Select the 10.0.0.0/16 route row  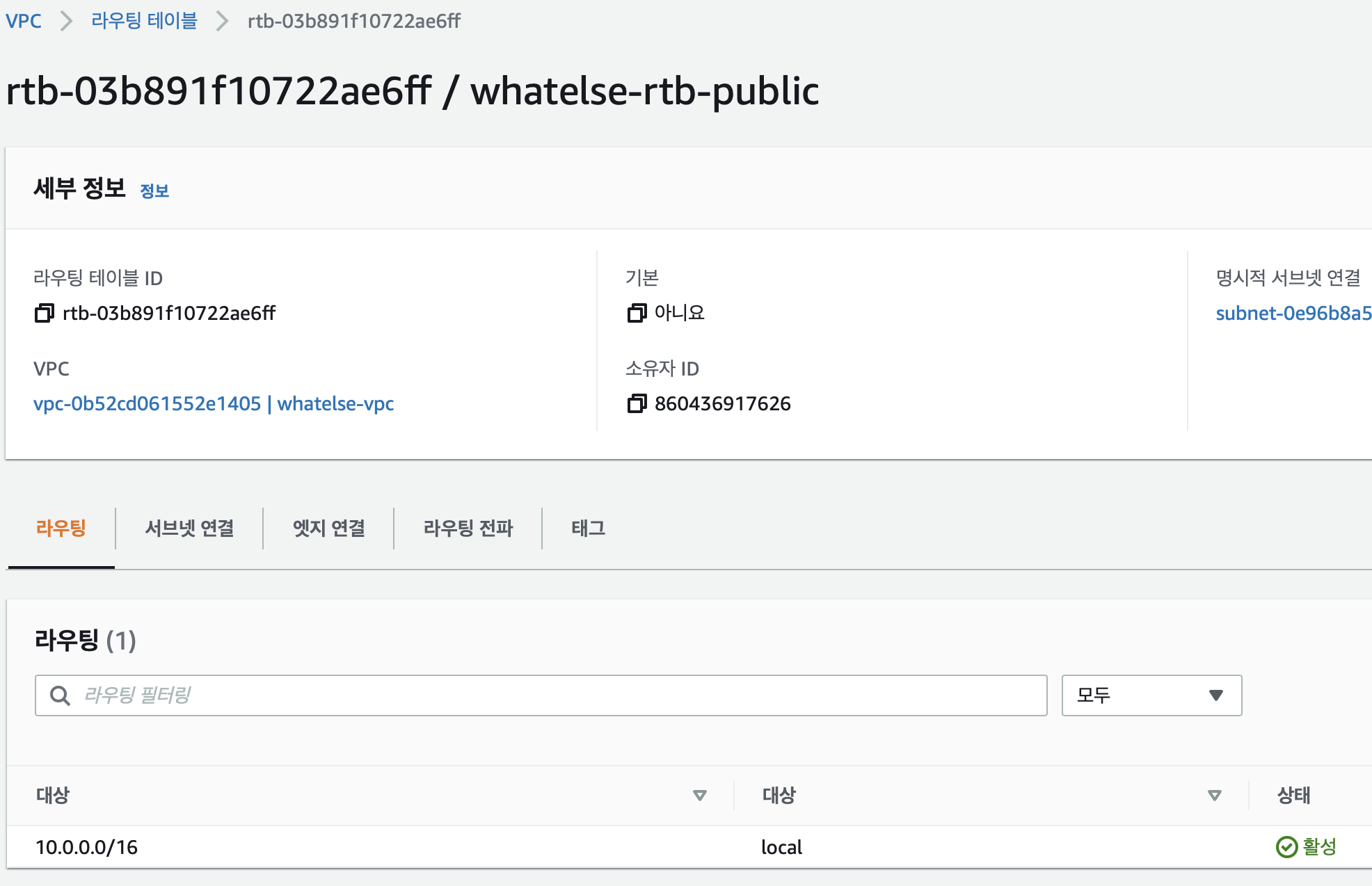point(88,847)
